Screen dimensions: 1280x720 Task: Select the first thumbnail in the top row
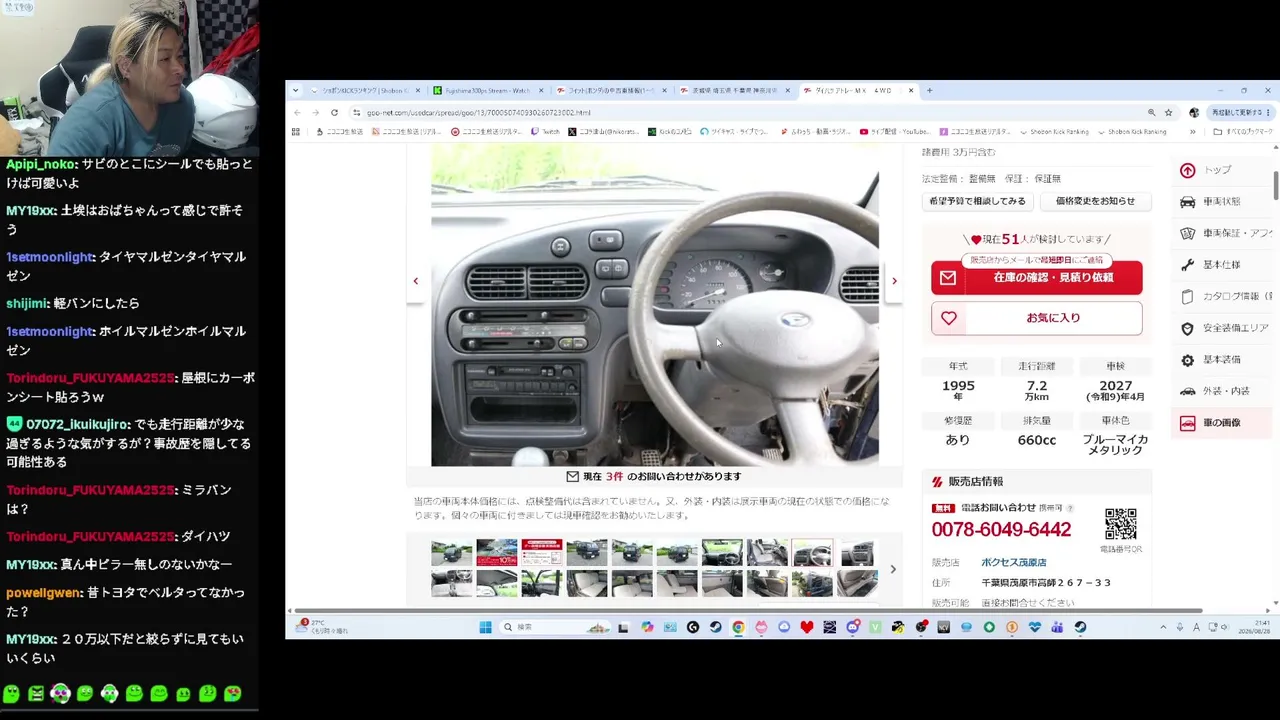click(452, 553)
